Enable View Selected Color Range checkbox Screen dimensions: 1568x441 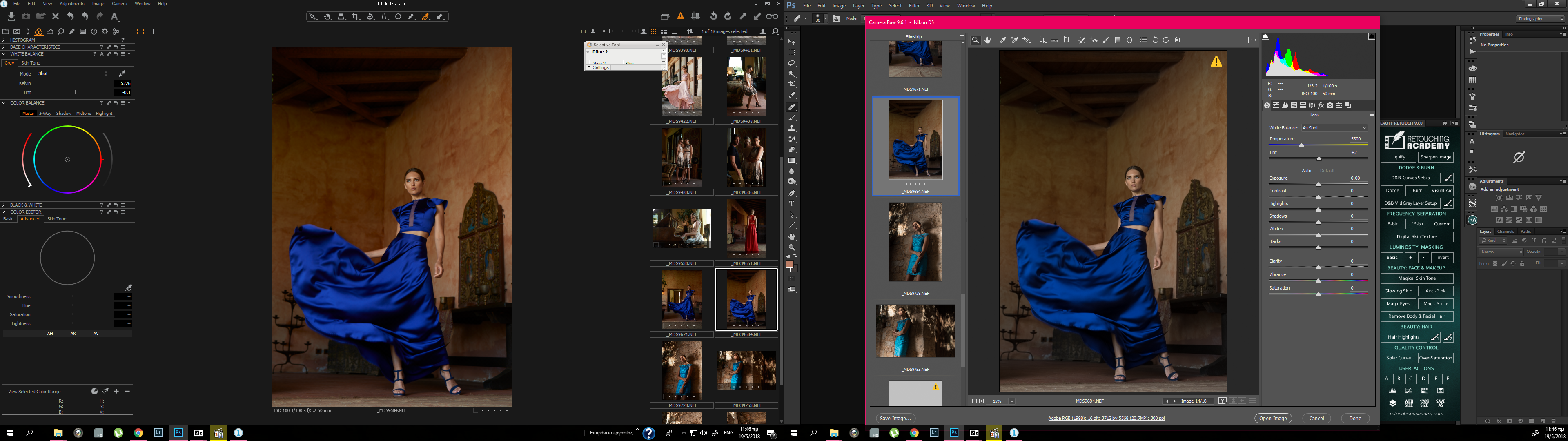[5, 392]
